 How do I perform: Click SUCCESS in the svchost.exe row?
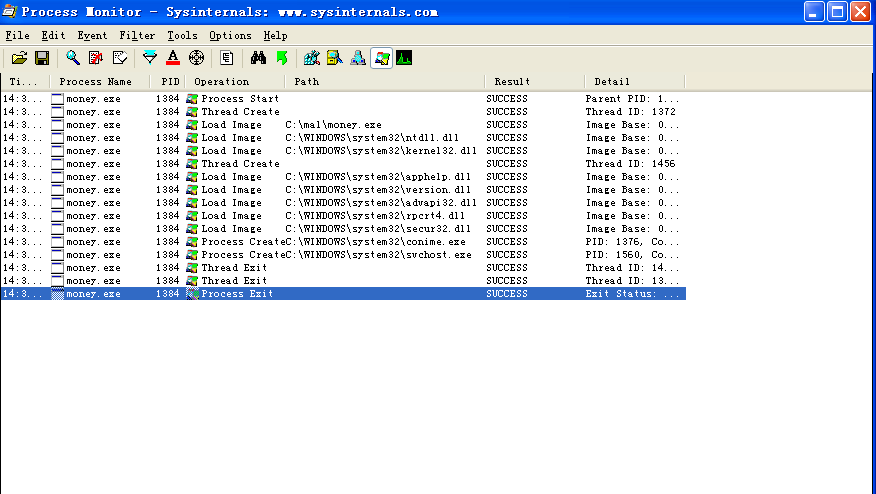pyautogui.click(x=507, y=255)
